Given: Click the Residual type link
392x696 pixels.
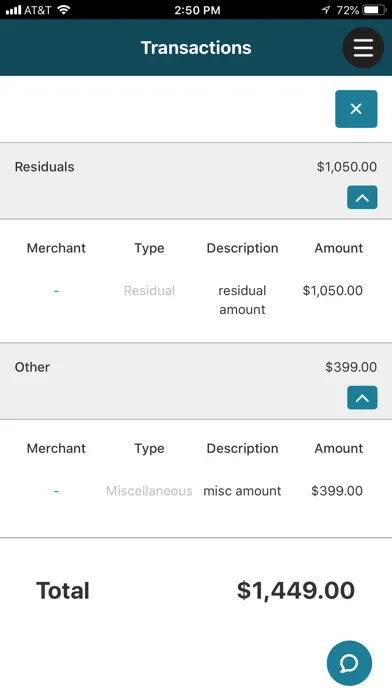Looking at the screenshot, I should click(149, 291).
